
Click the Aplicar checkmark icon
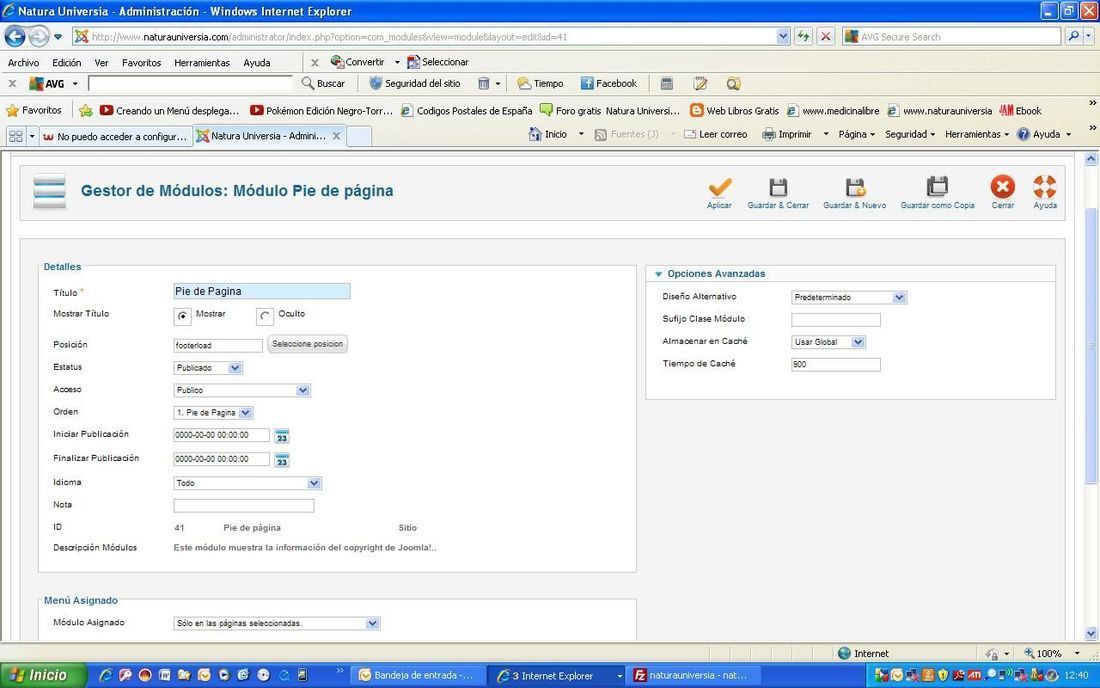[720, 187]
